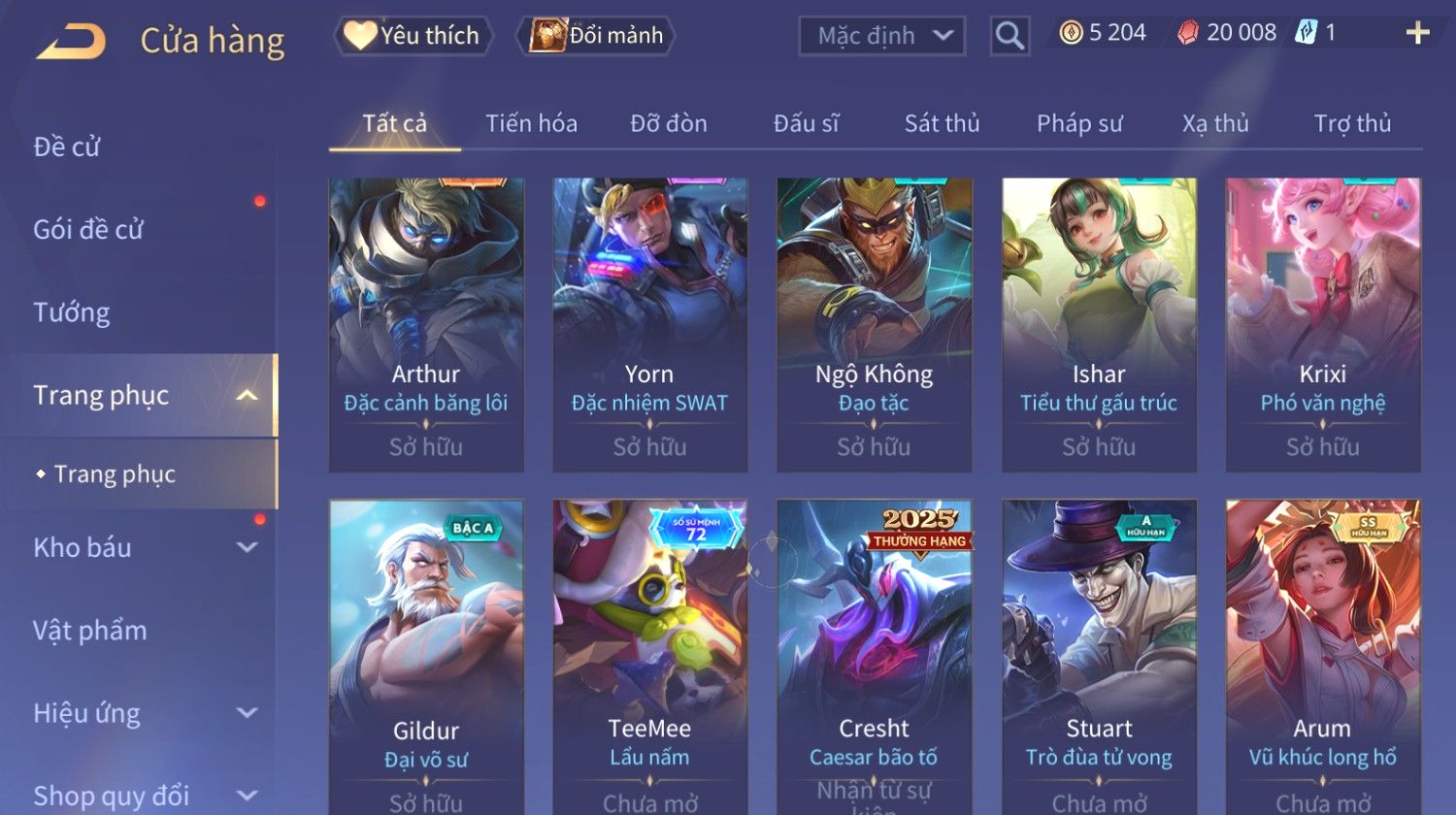Select the Pháp sư filter tab
1456x815 pixels.
[1079, 123]
